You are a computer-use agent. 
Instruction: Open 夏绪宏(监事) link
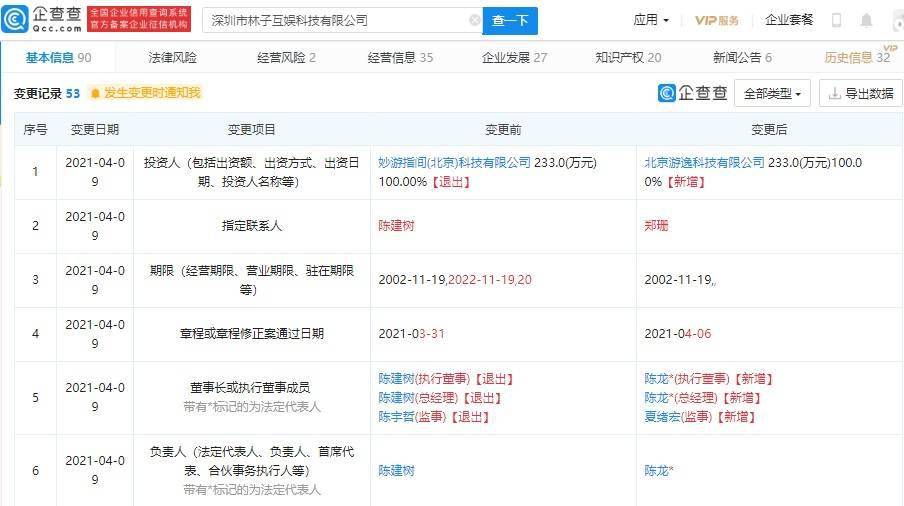678,417
